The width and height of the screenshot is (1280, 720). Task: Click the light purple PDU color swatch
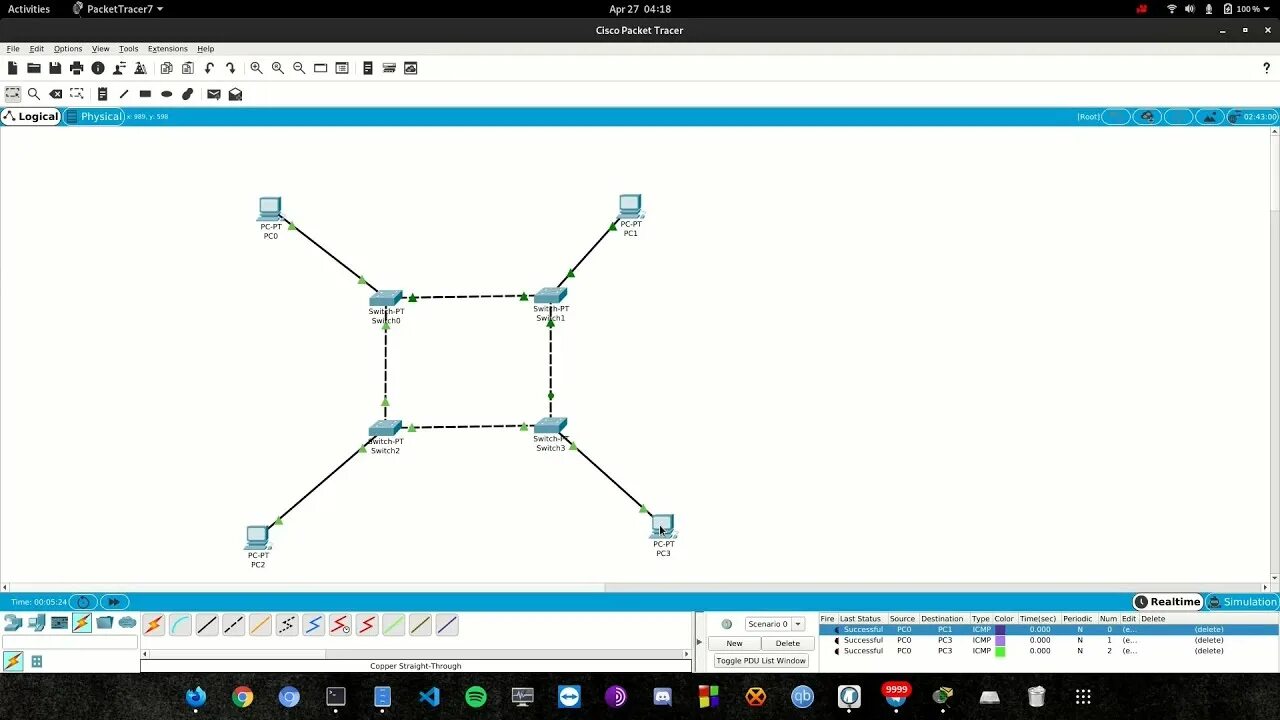1000,640
